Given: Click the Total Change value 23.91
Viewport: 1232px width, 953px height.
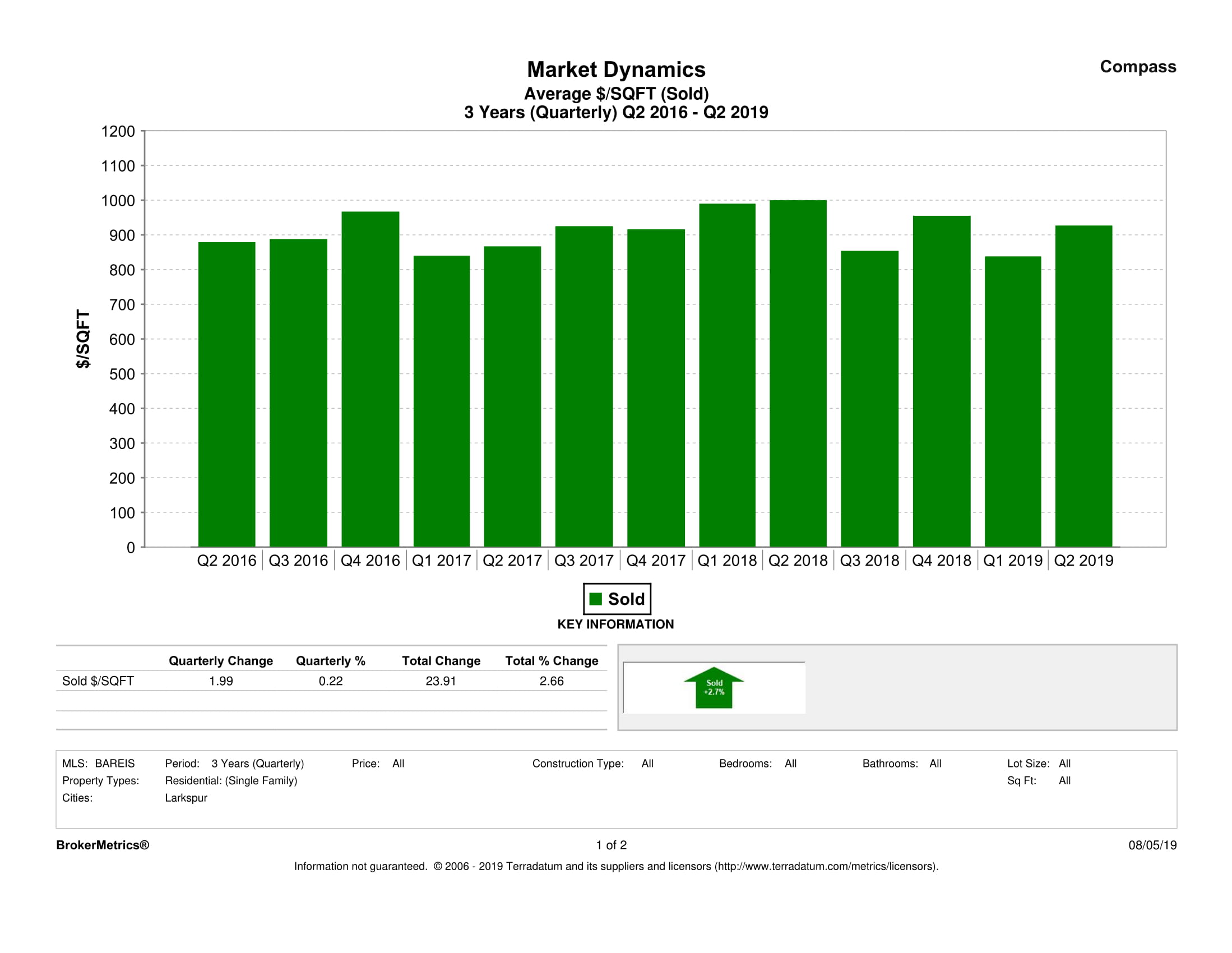Looking at the screenshot, I should pyautogui.click(x=441, y=681).
